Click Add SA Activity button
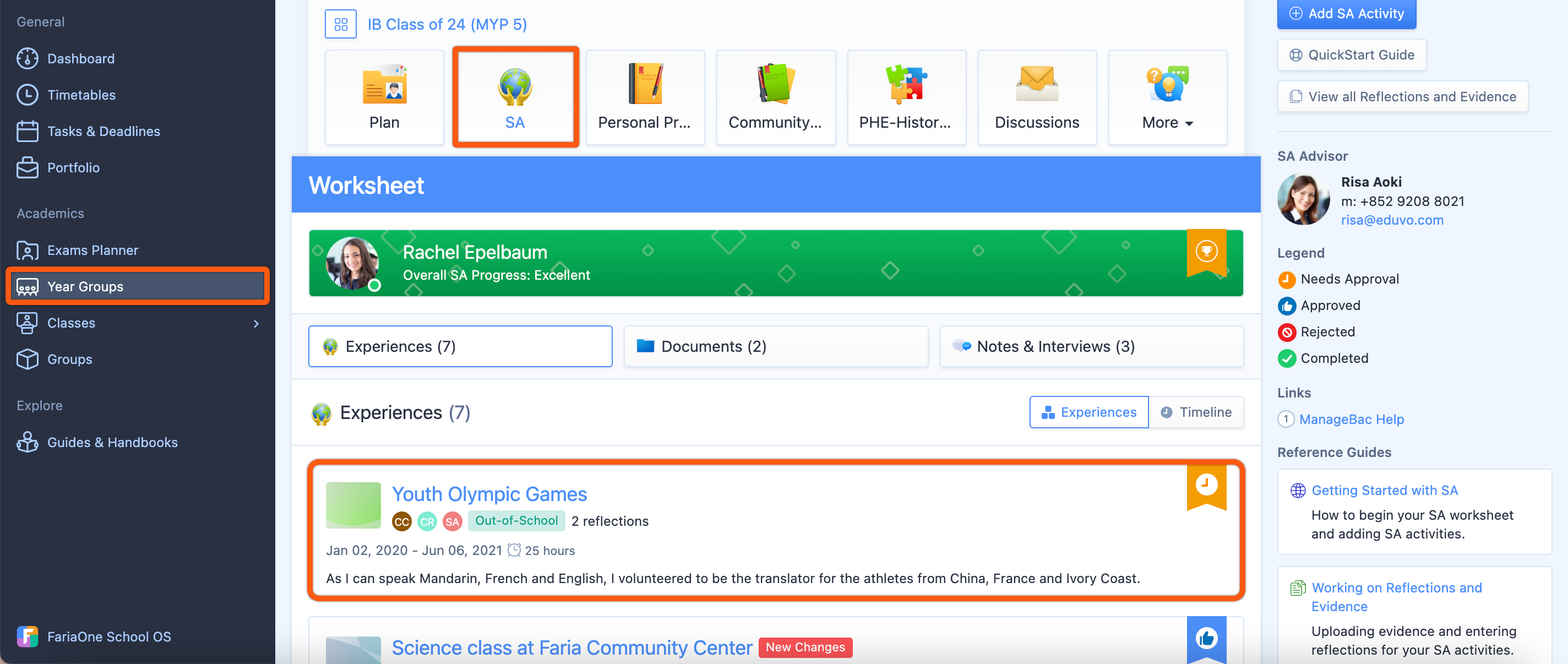1568x664 pixels. [x=1347, y=13]
